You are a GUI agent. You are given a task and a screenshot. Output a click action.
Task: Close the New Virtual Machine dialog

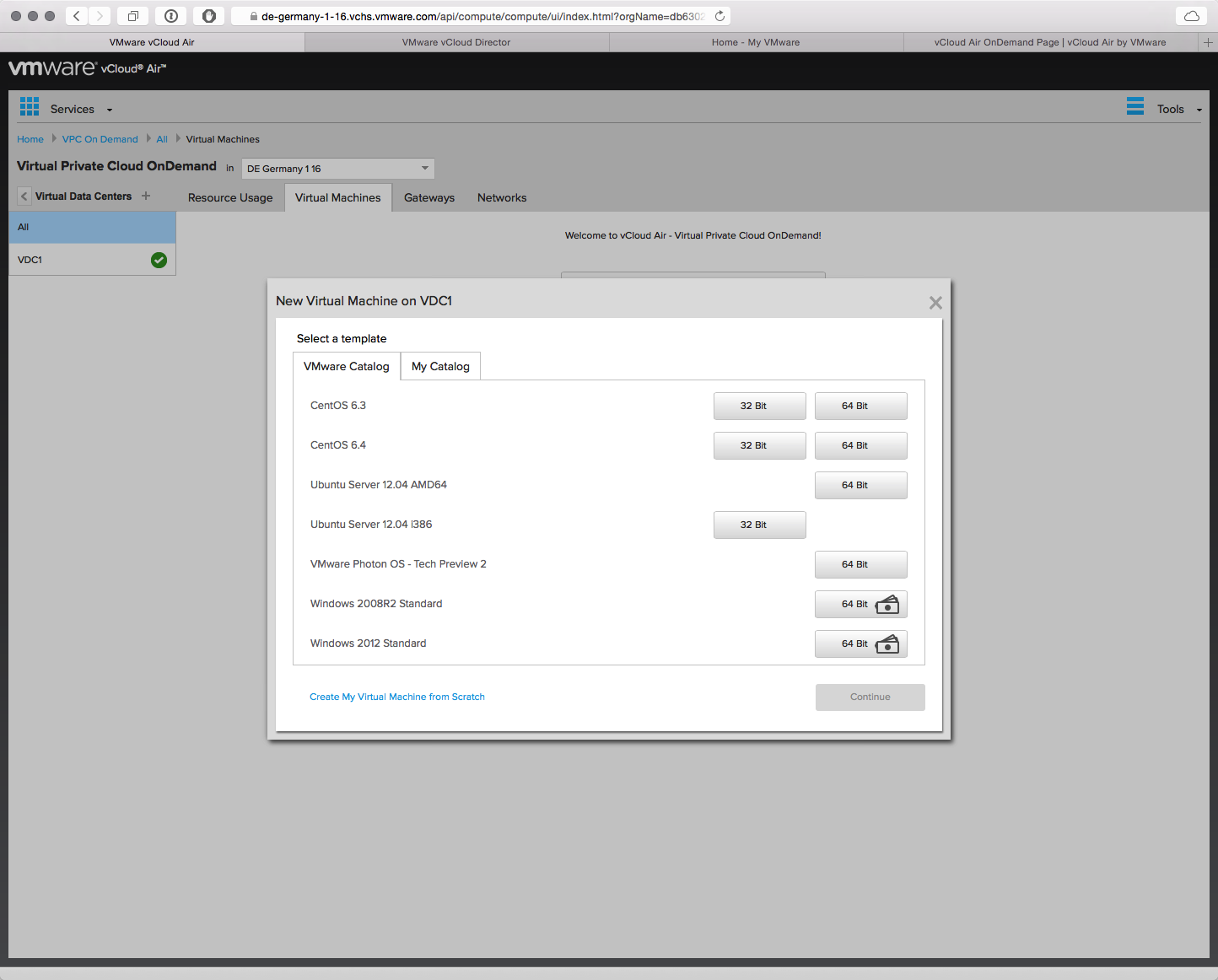click(x=935, y=303)
